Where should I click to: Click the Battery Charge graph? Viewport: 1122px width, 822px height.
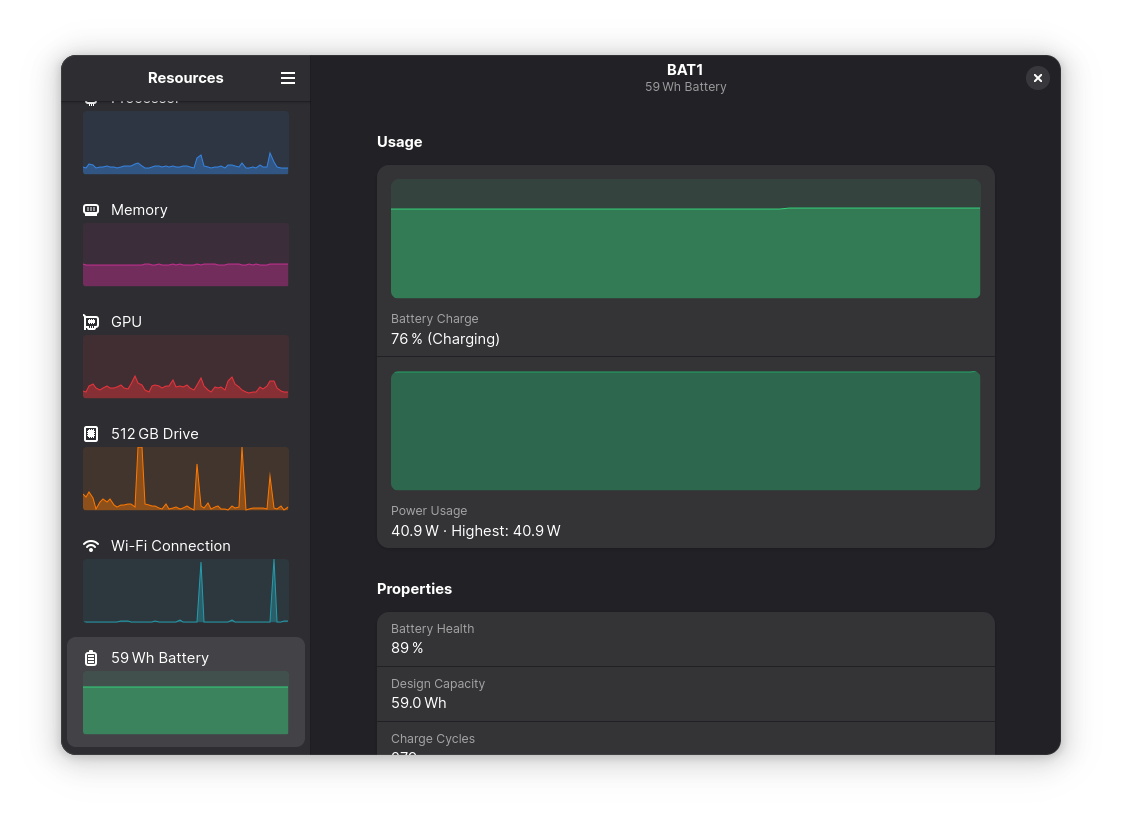click(685, 239)
